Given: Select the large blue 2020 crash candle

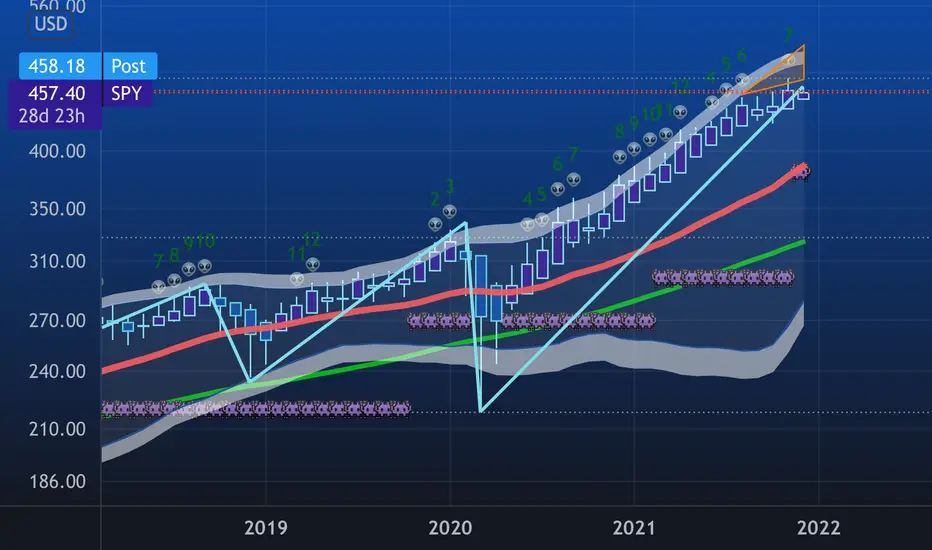Looking at the screenshot, I should (x=481, y=285).
